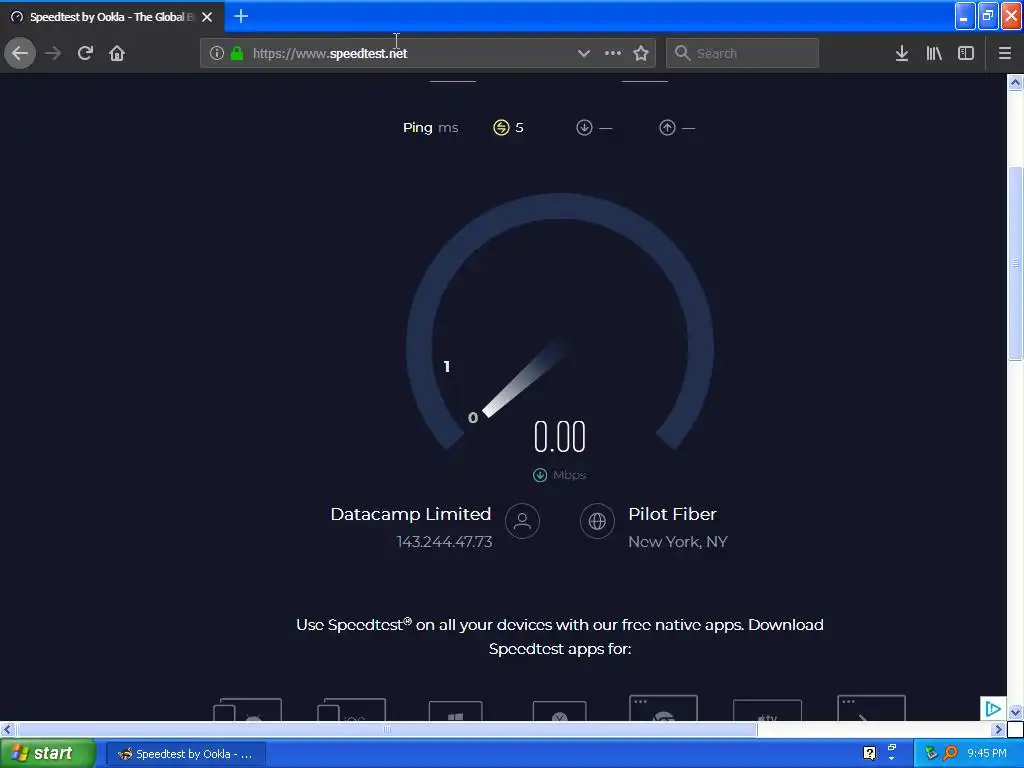Screen dimensions: 1024x768
Task: Click the network connection tray icon
Action: click(x=931, y=753)
